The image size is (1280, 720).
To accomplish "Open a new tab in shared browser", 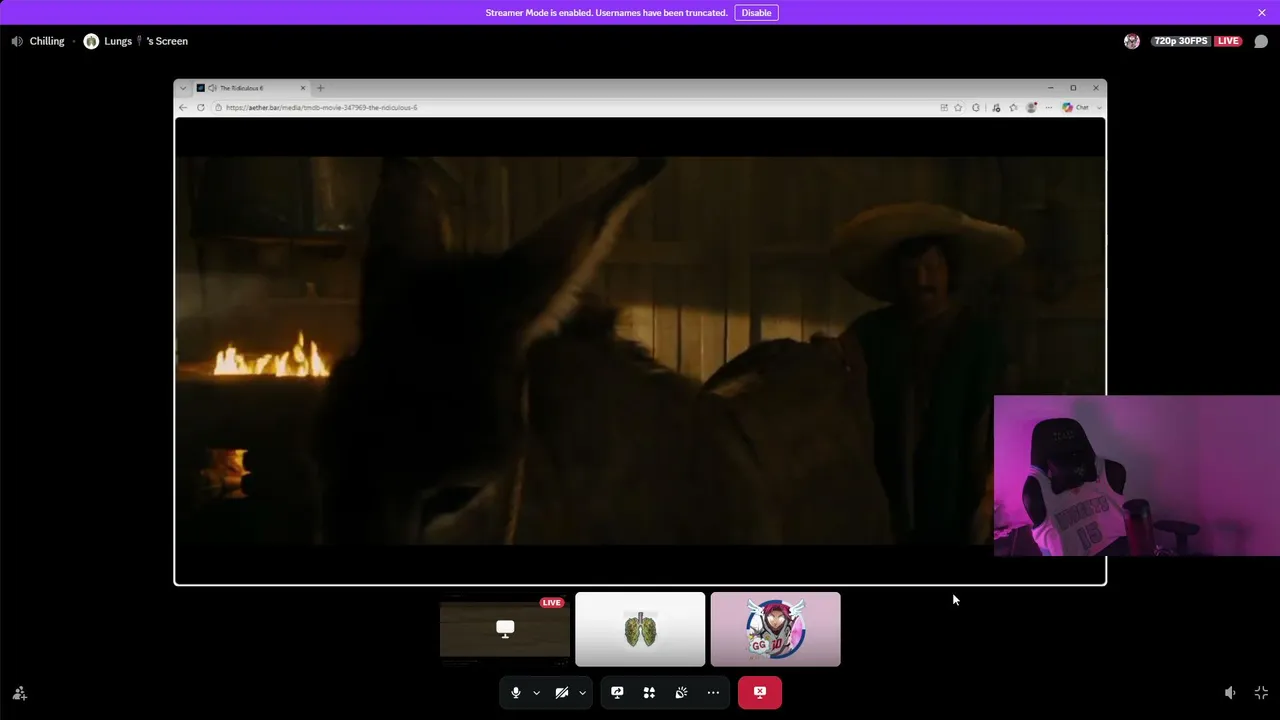I will [320, 88].
